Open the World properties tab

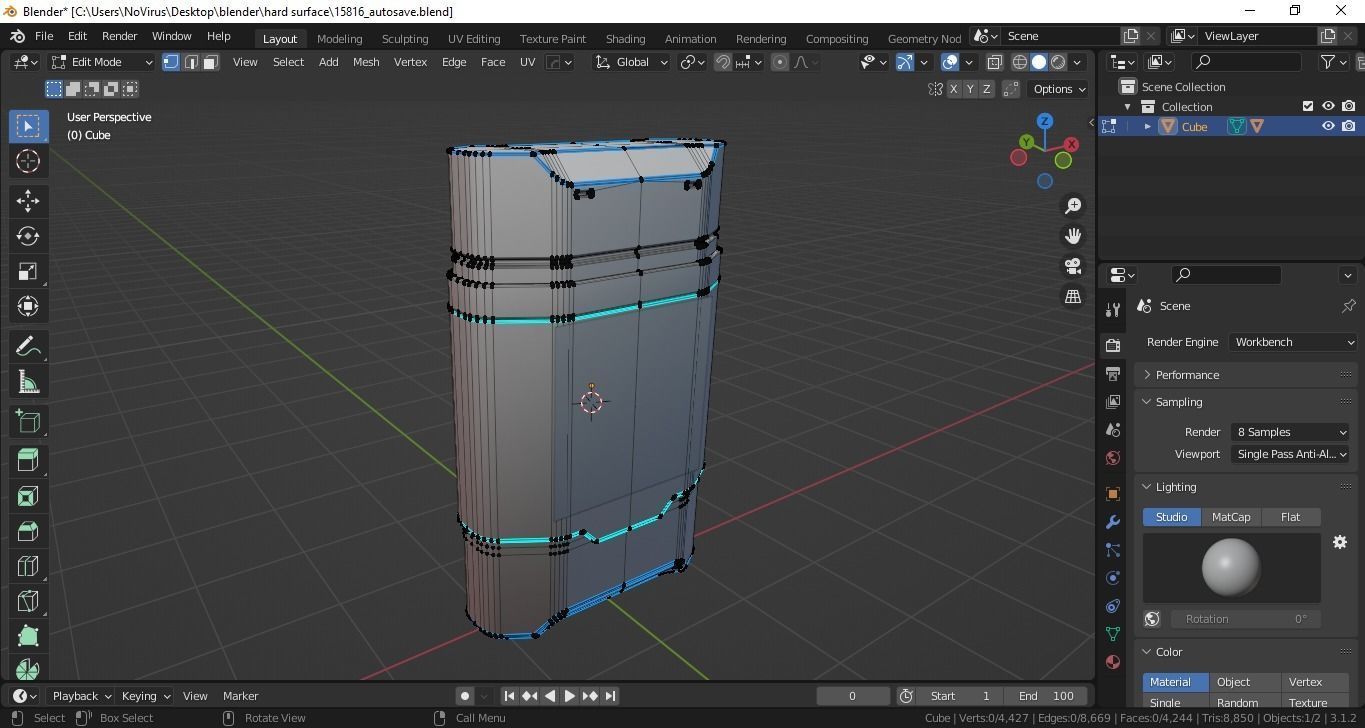(x=1113, y=458)
